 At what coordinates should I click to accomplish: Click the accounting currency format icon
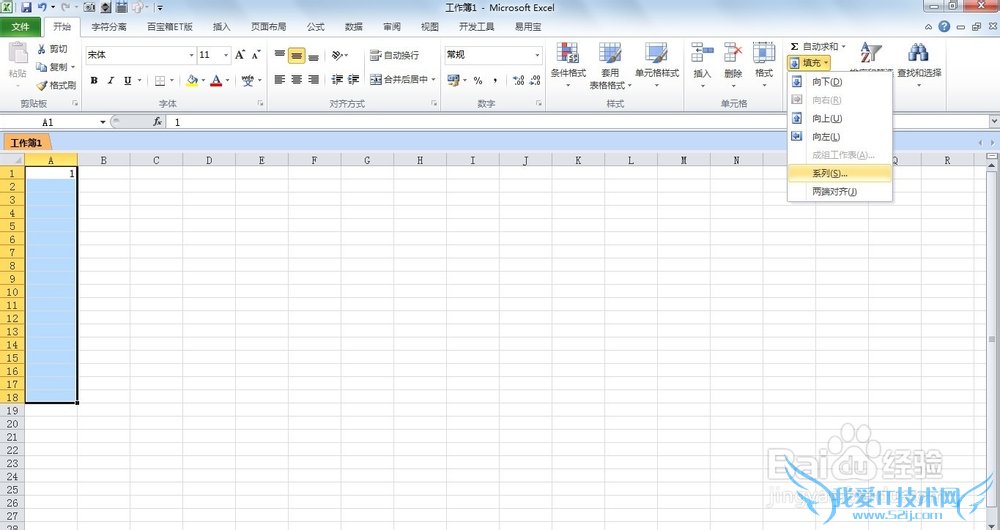(x=453, y=80)
